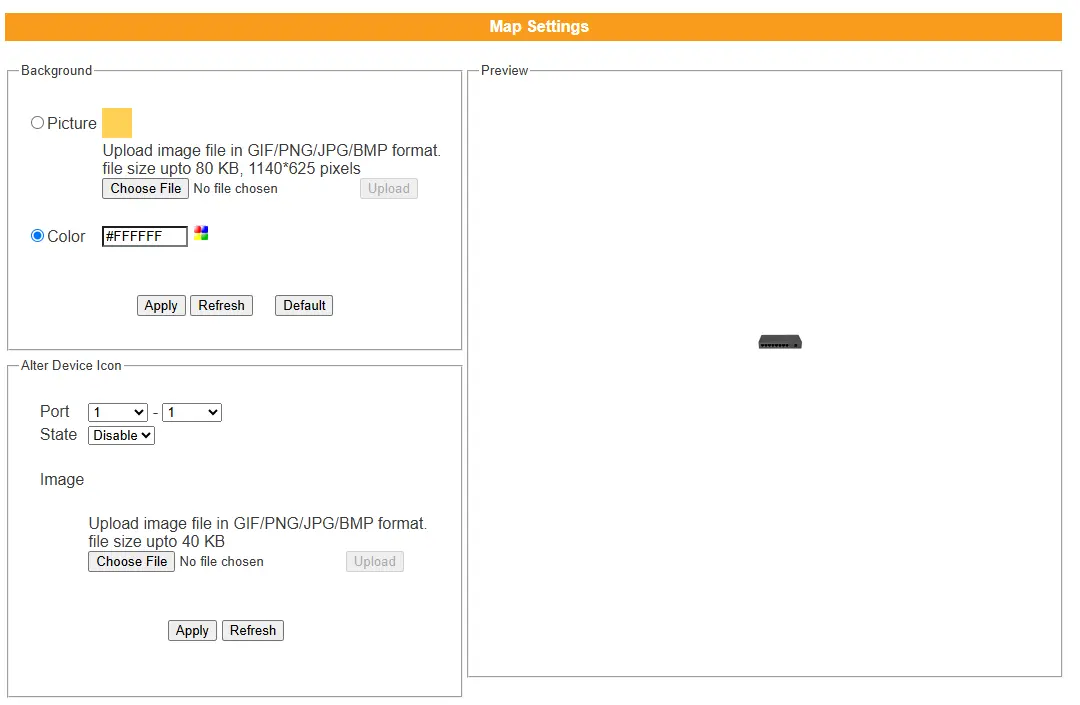Click the Preview panel label
Image resolution: width=1080 pixels, height=705 pixels.
504,70
